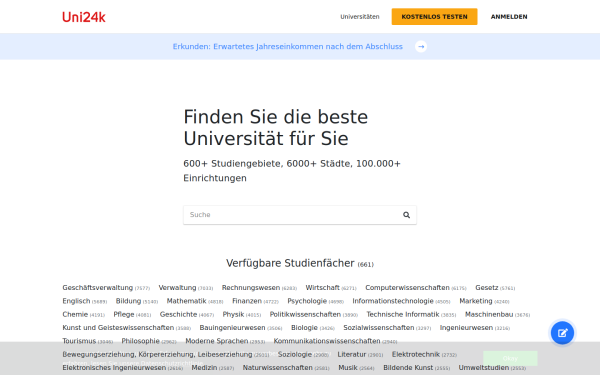The image size is (600, 375).
Task: Select the Philosophie subject
Action: 140,341
